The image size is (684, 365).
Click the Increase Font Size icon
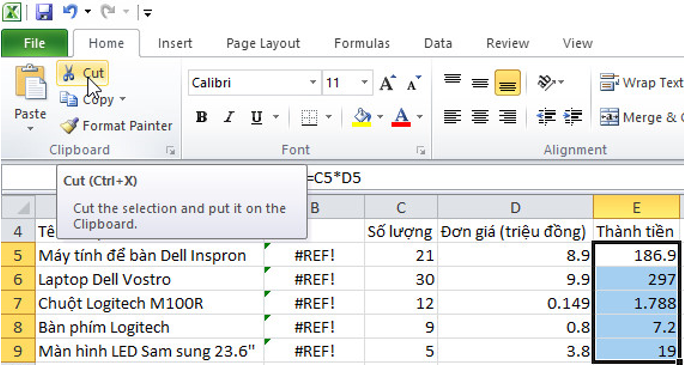tap(387, 82)
